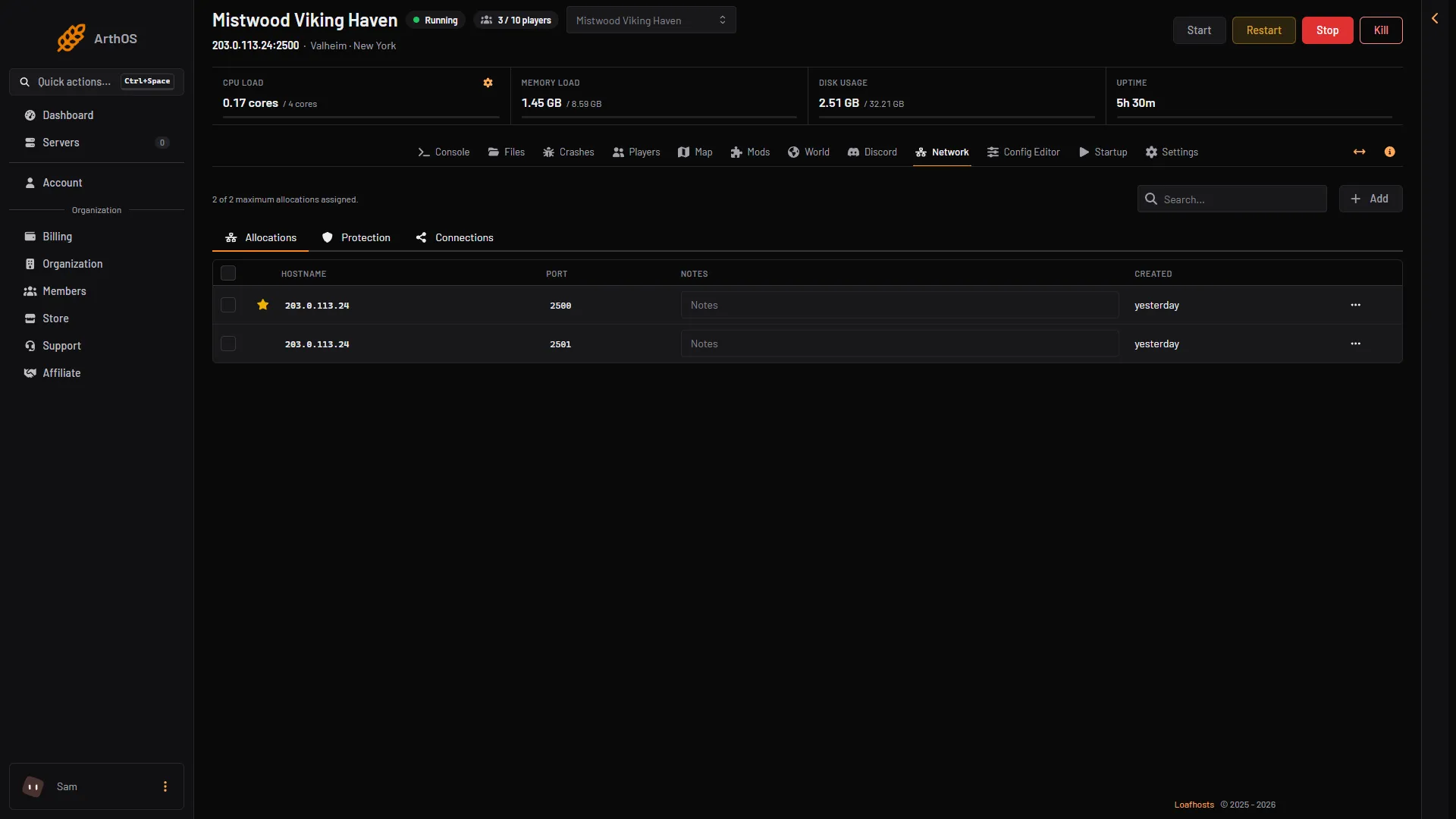Toggle the wide layout double-arrow icon
Screen dimensions: 1456x819
(1359, 152)
